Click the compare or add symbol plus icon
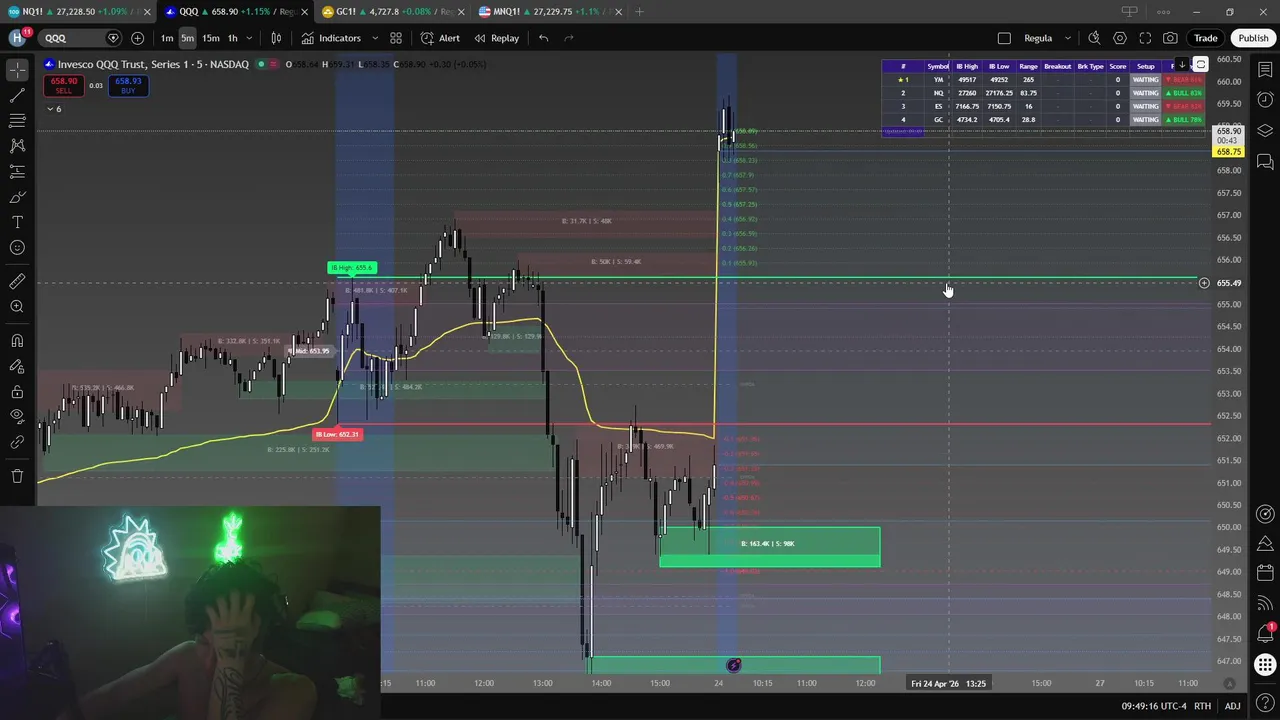The width and height of the screenshot is (1280, 720). (137, 38)
